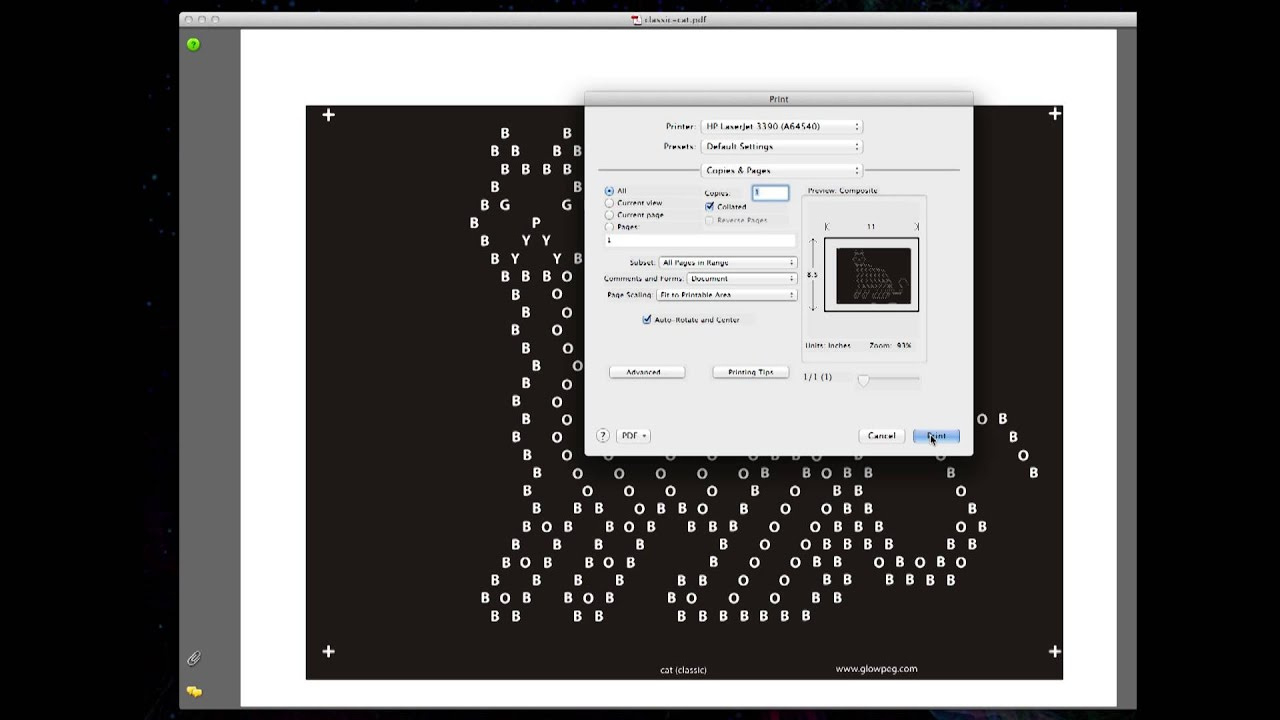Viewport: 1280px width, 720px height.
Task: Open the PDF menu in the dialog
Action: pyautogui.click(x=633, y=435)
